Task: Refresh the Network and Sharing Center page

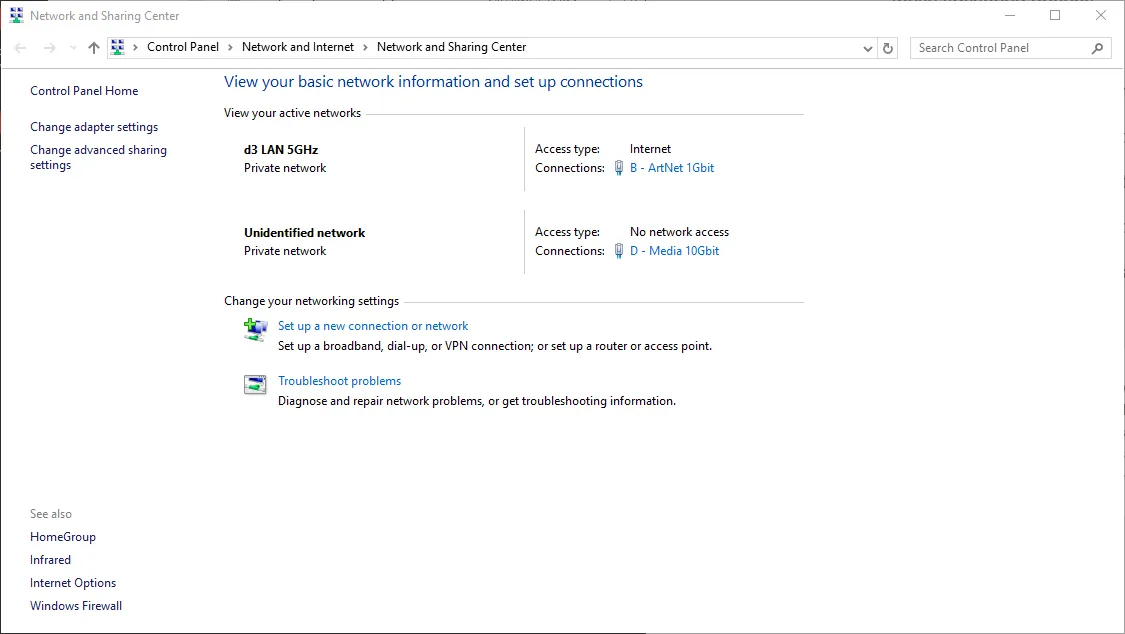Action: click(888, 48)
